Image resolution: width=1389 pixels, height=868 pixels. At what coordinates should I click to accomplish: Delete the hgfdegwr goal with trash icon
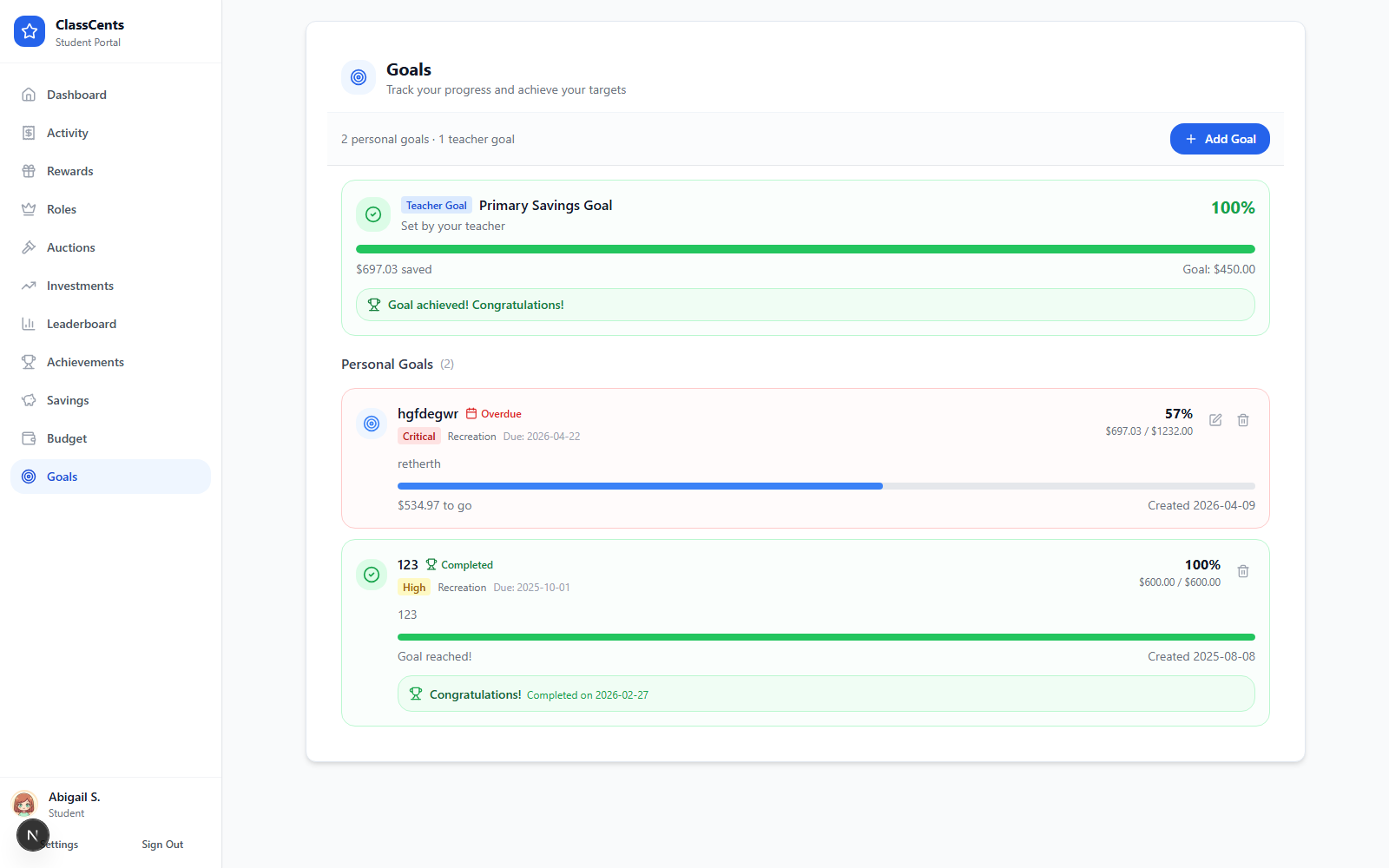(x=1243, y=420)
